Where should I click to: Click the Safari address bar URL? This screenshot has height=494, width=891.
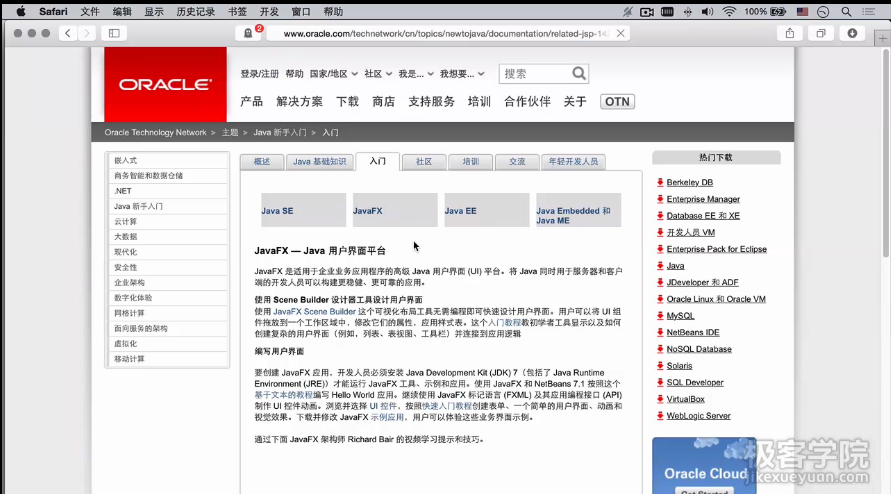pos(446,34)
